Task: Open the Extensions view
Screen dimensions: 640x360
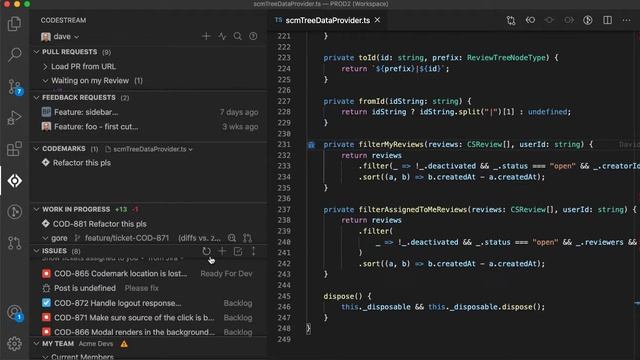Action: click(14, 149)
